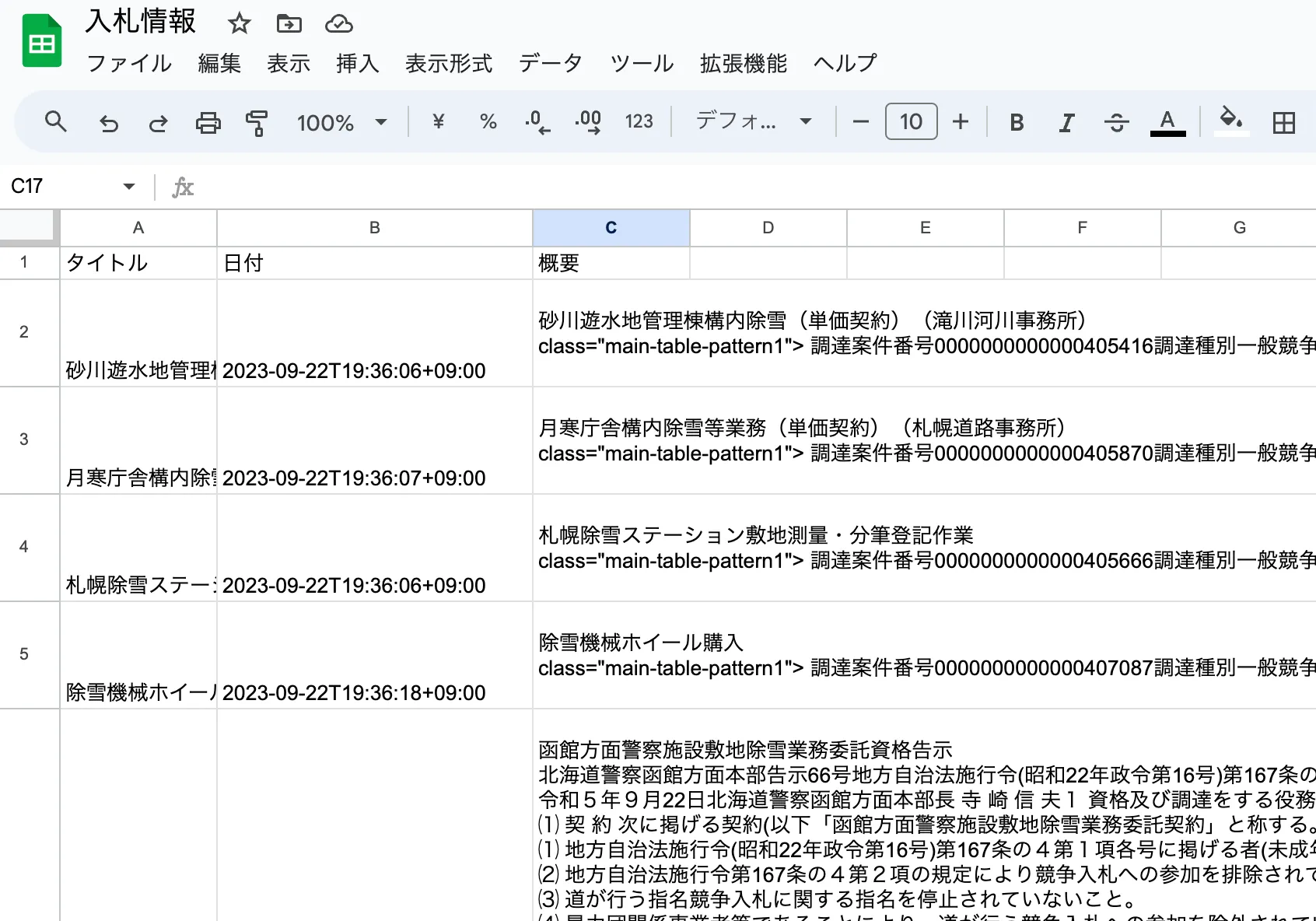Decrease decimal places
The width and height of the screenshot is (1316, 921).
537,122
